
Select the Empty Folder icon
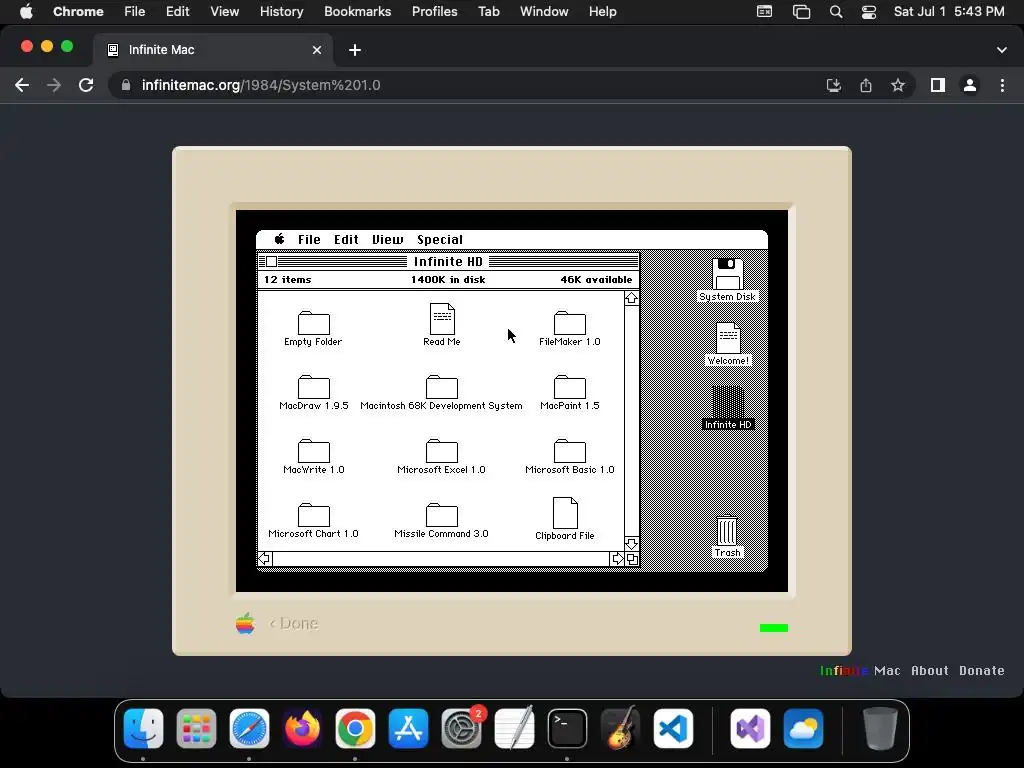(x=313, y=323)
